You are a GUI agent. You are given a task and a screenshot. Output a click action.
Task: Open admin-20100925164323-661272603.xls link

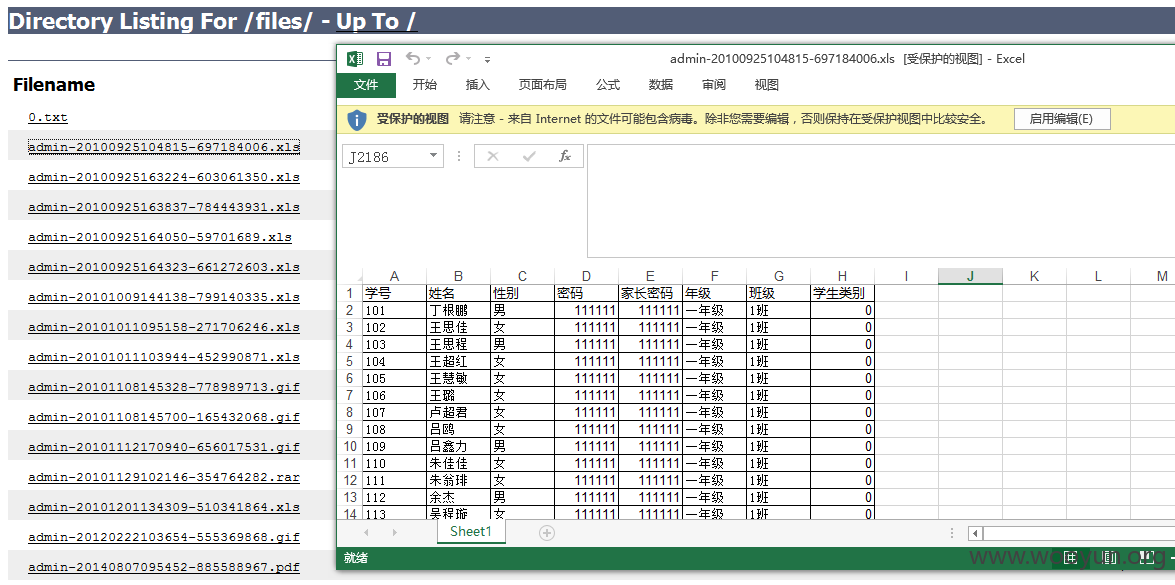click(164, 267)
